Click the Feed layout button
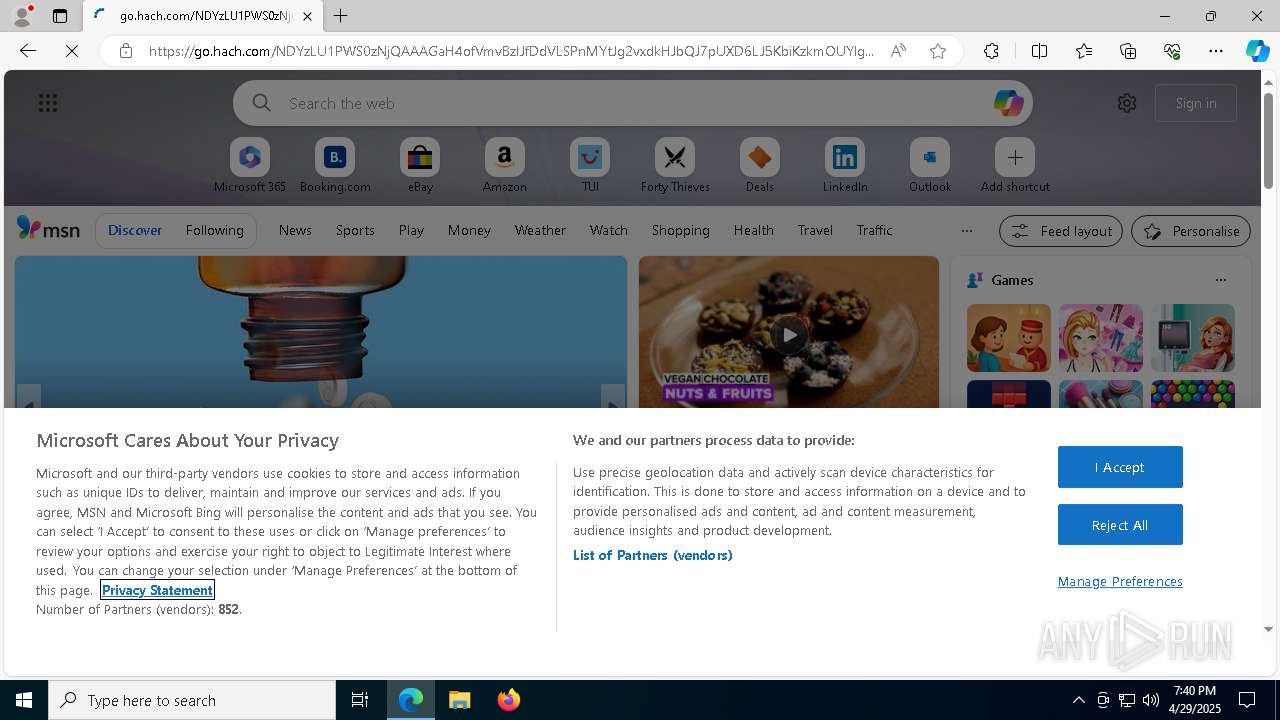1280x720 pixels. (x=1061, y=231)
